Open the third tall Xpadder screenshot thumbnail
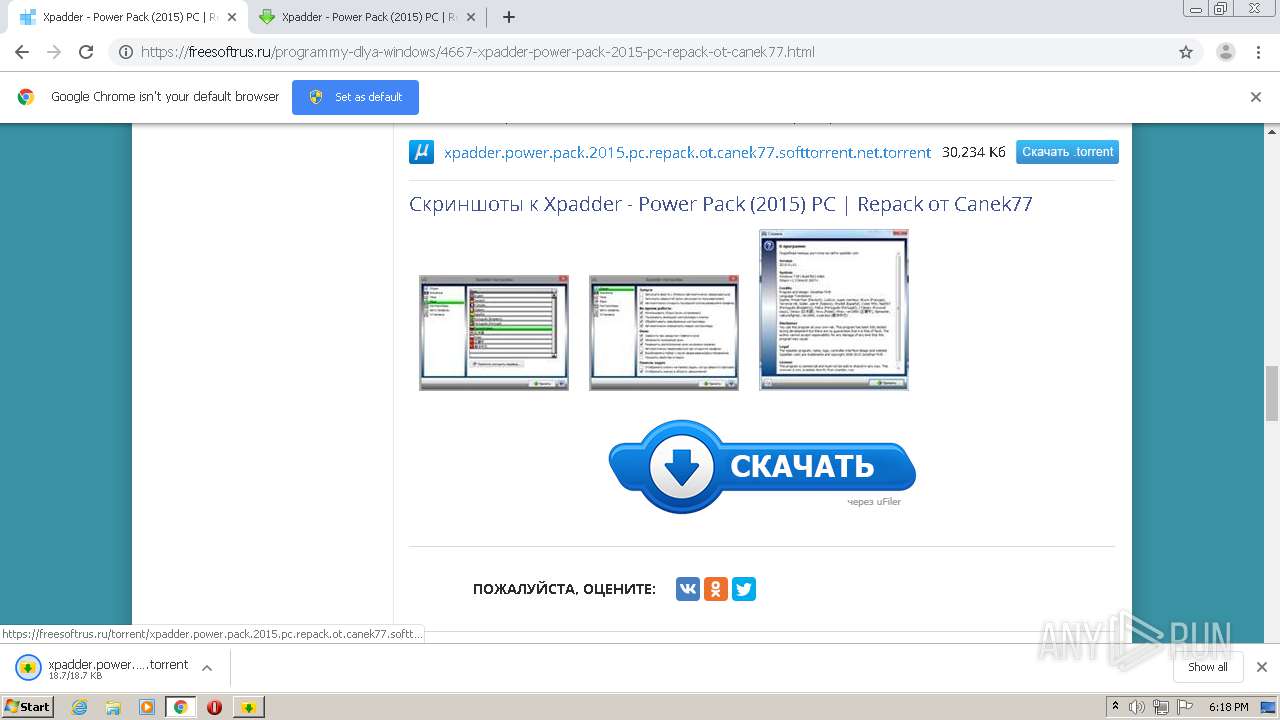Screen dimensions: 1280x720 pos(834,309)
